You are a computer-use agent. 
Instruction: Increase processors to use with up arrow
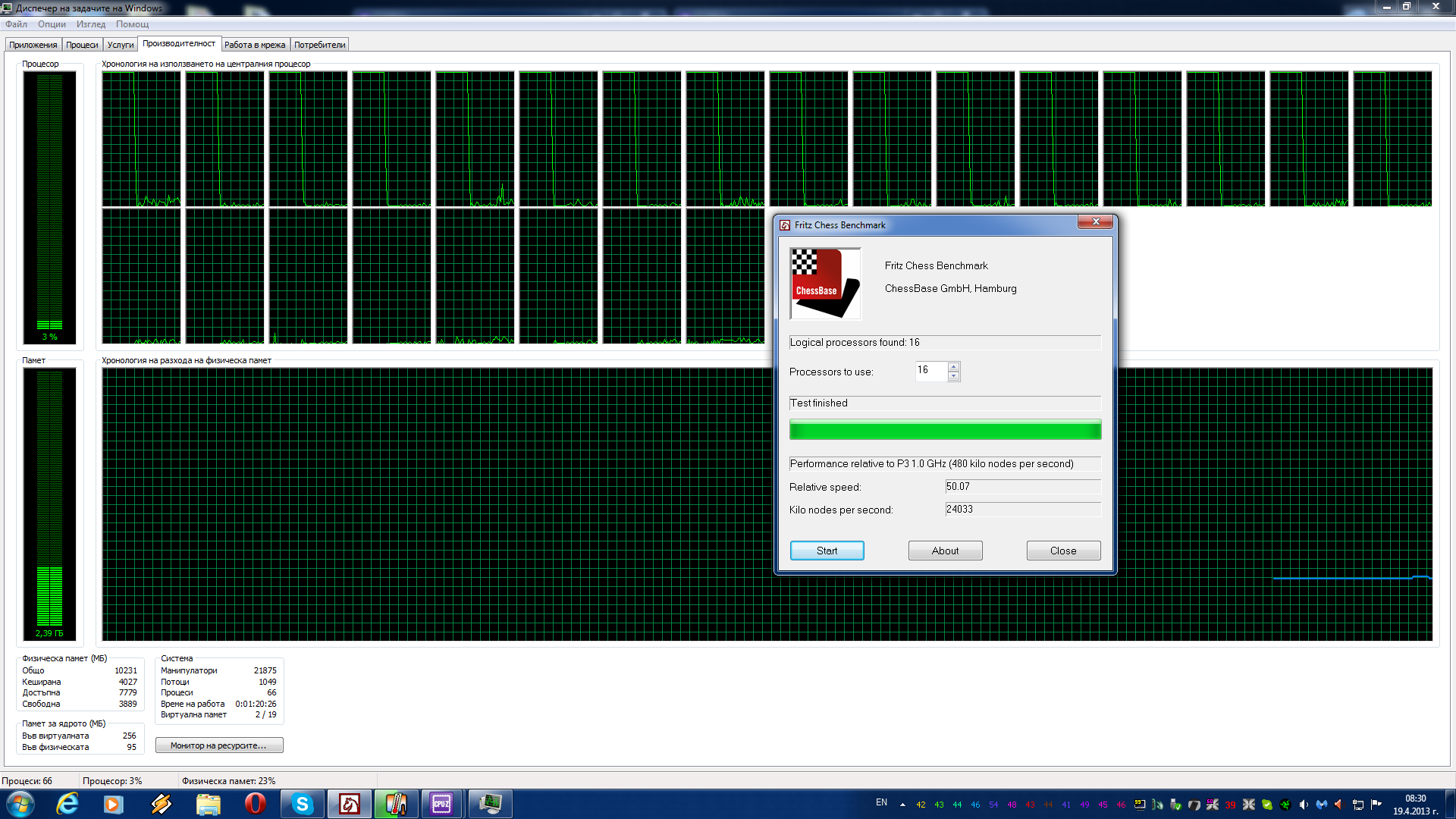click(x=954, y=367)
